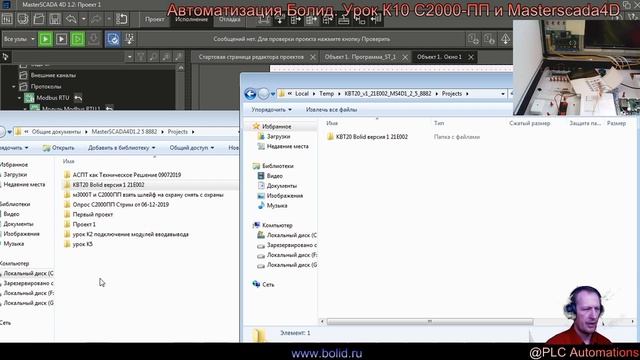Image resolution: width=640 pixels, height=360 pixels.
Task: Click the blue check project icon
Action: pos(113,39)
